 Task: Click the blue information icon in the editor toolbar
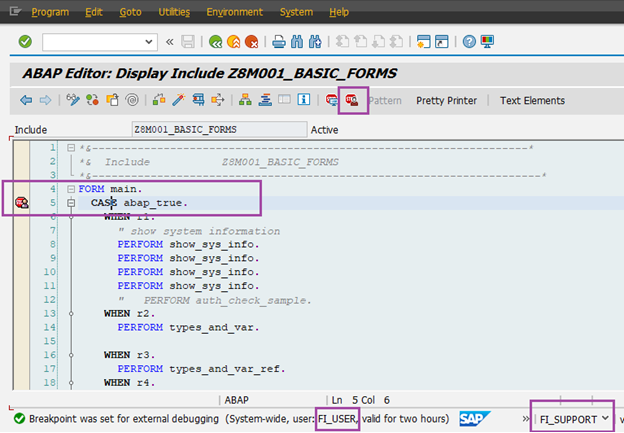point(304,99)
